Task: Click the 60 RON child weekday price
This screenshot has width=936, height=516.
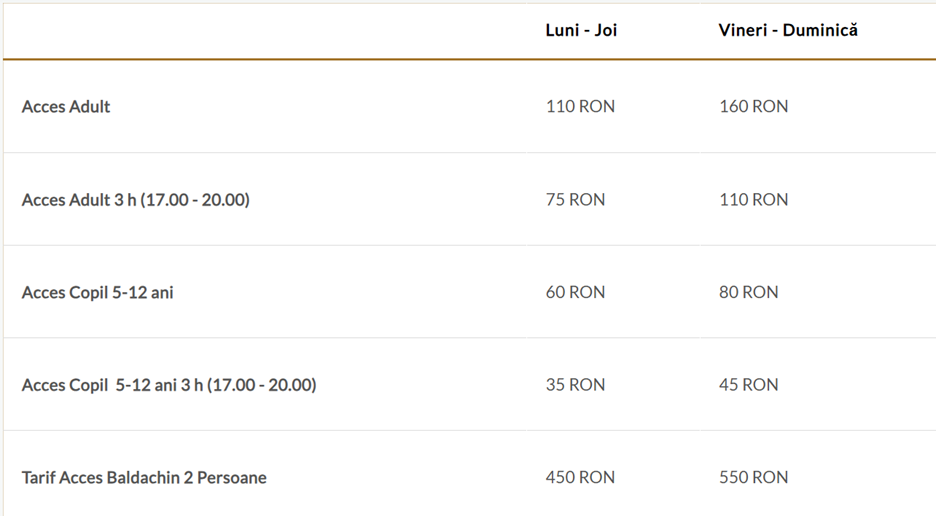Action: 575,292
